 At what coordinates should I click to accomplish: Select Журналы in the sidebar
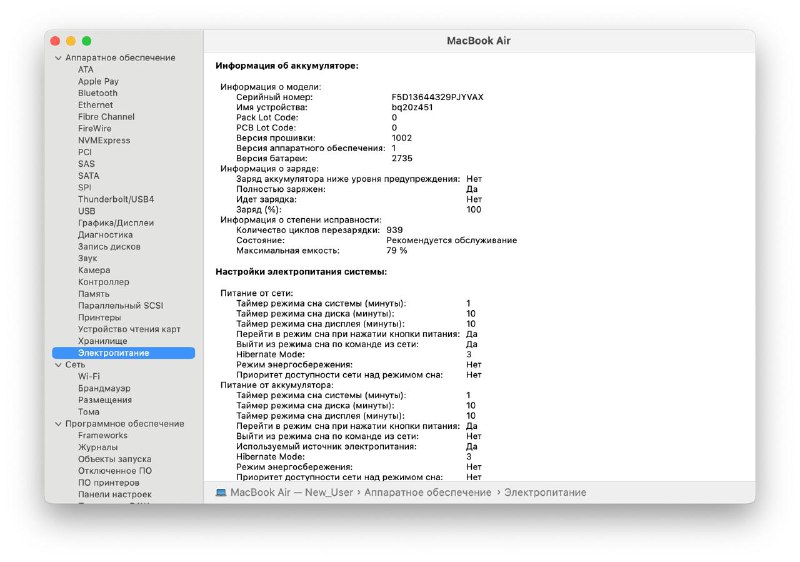click(98, 447)
